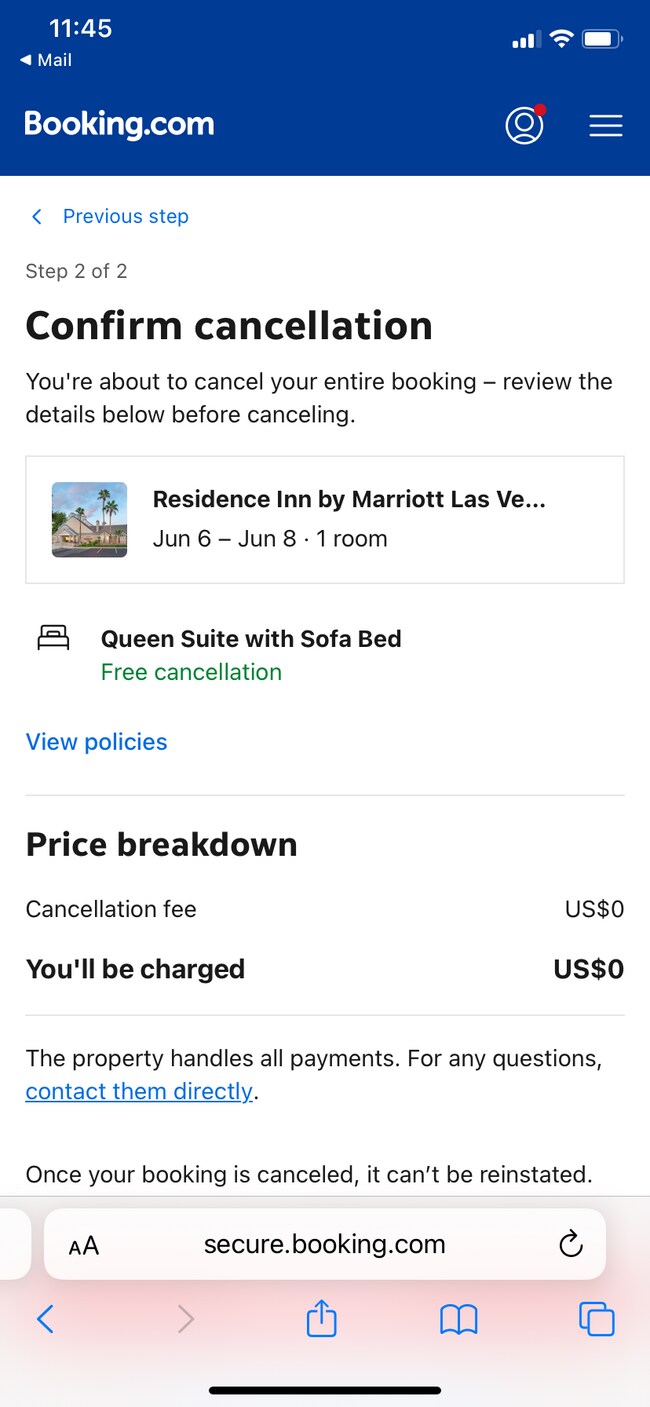Screen dimensions: 650x1407
Task: Open the hamburger navigation menu
Action: click(x=605, y=125)
